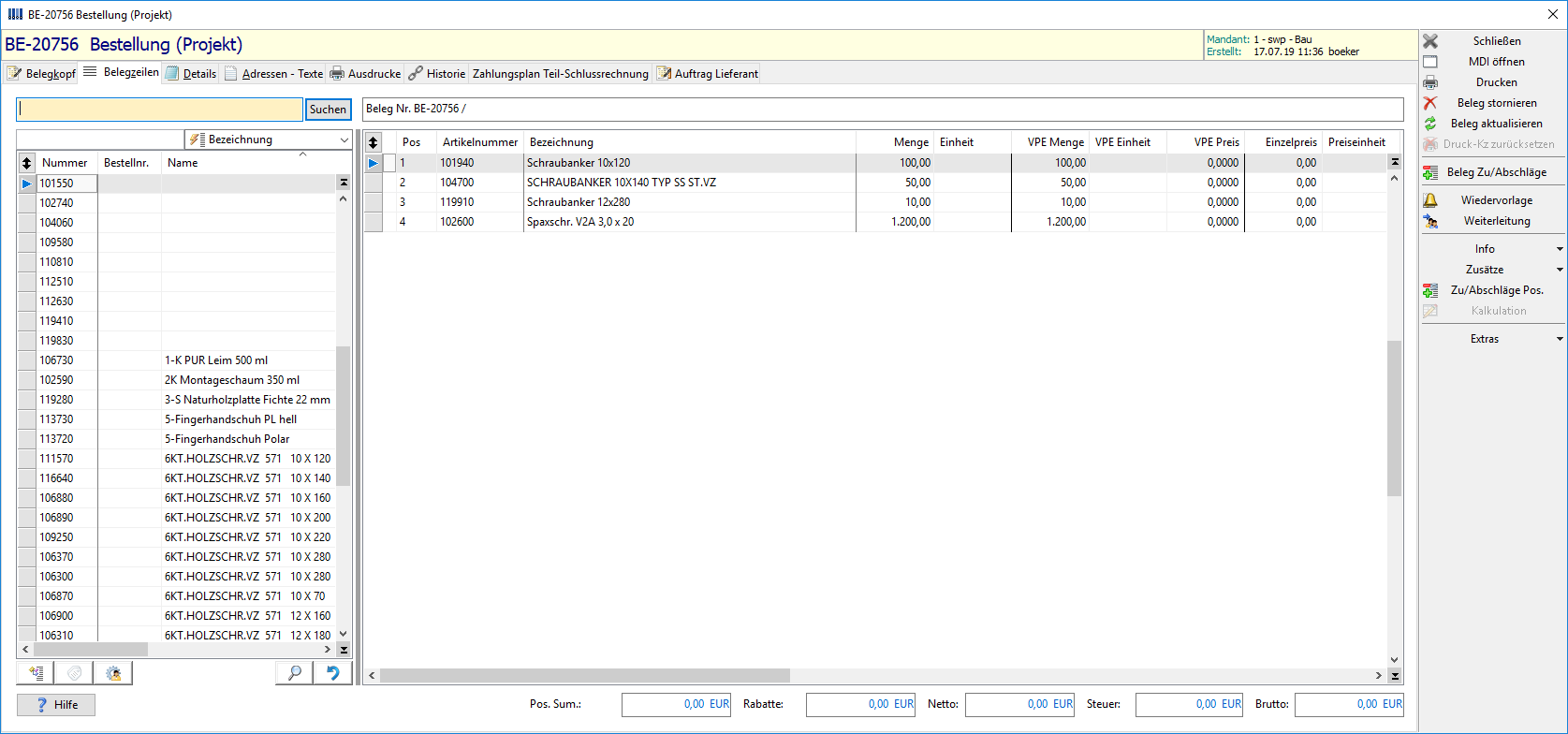Screen dimensions: 1568x734
Task: Open the Bezeichnung search field dropdown
Action: 344,139
